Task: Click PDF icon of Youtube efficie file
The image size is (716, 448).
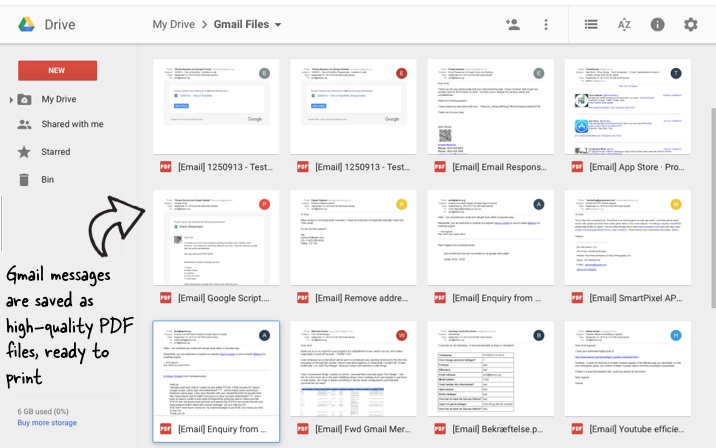Action: [x=577, y=429]
